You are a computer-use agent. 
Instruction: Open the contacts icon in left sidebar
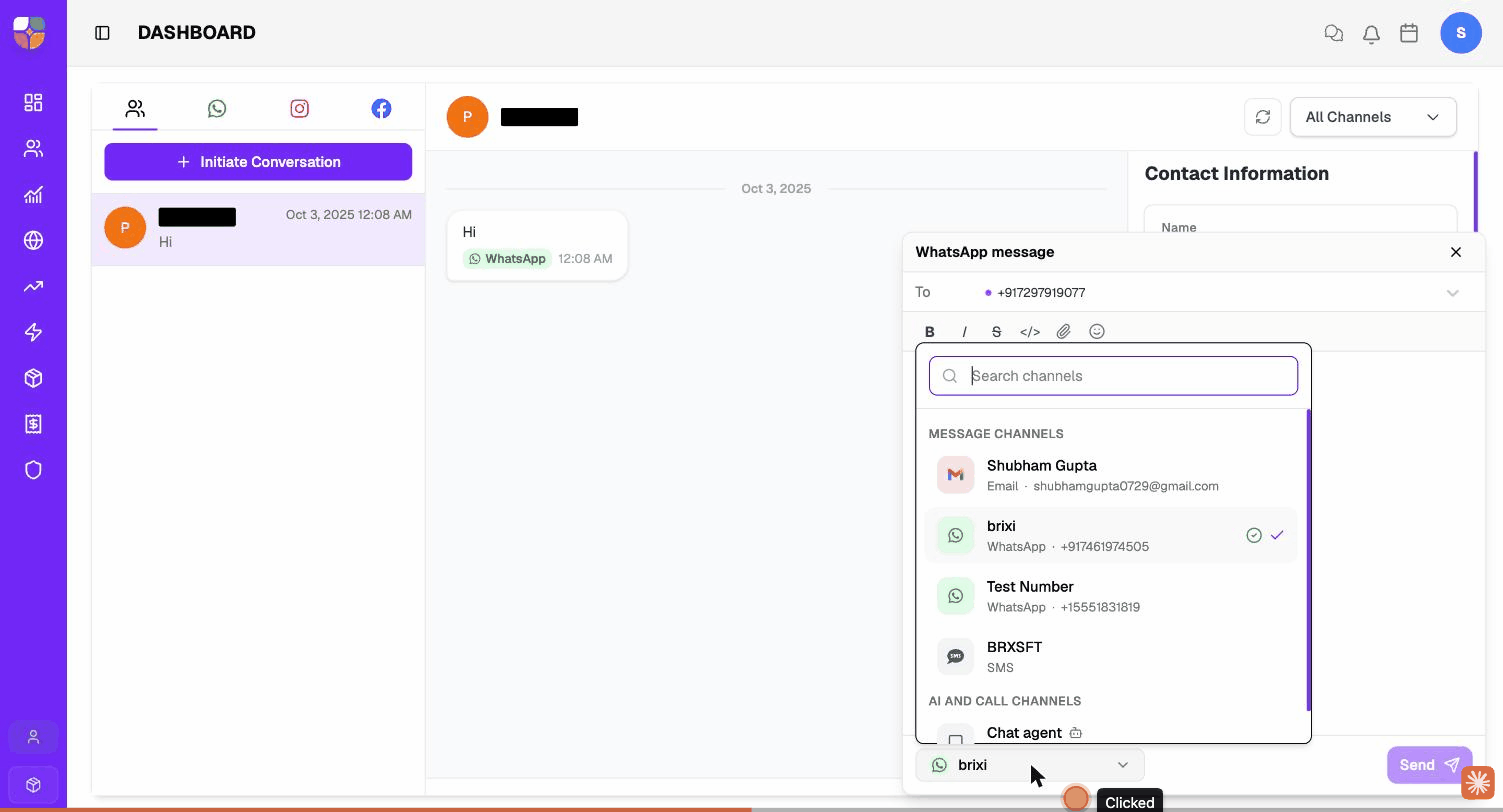pyautogui.click(x=33, y=148)
